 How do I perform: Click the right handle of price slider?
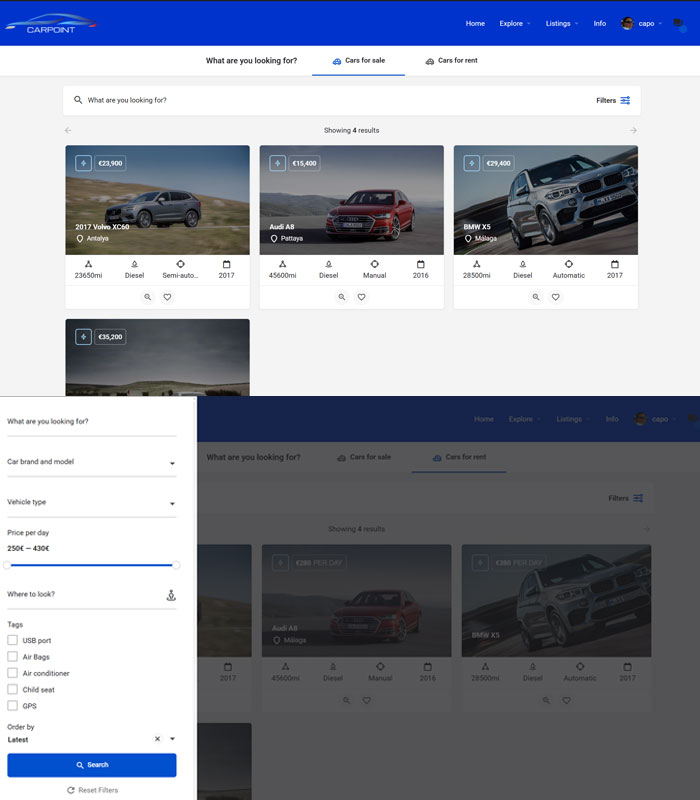[x=176, y=565]
